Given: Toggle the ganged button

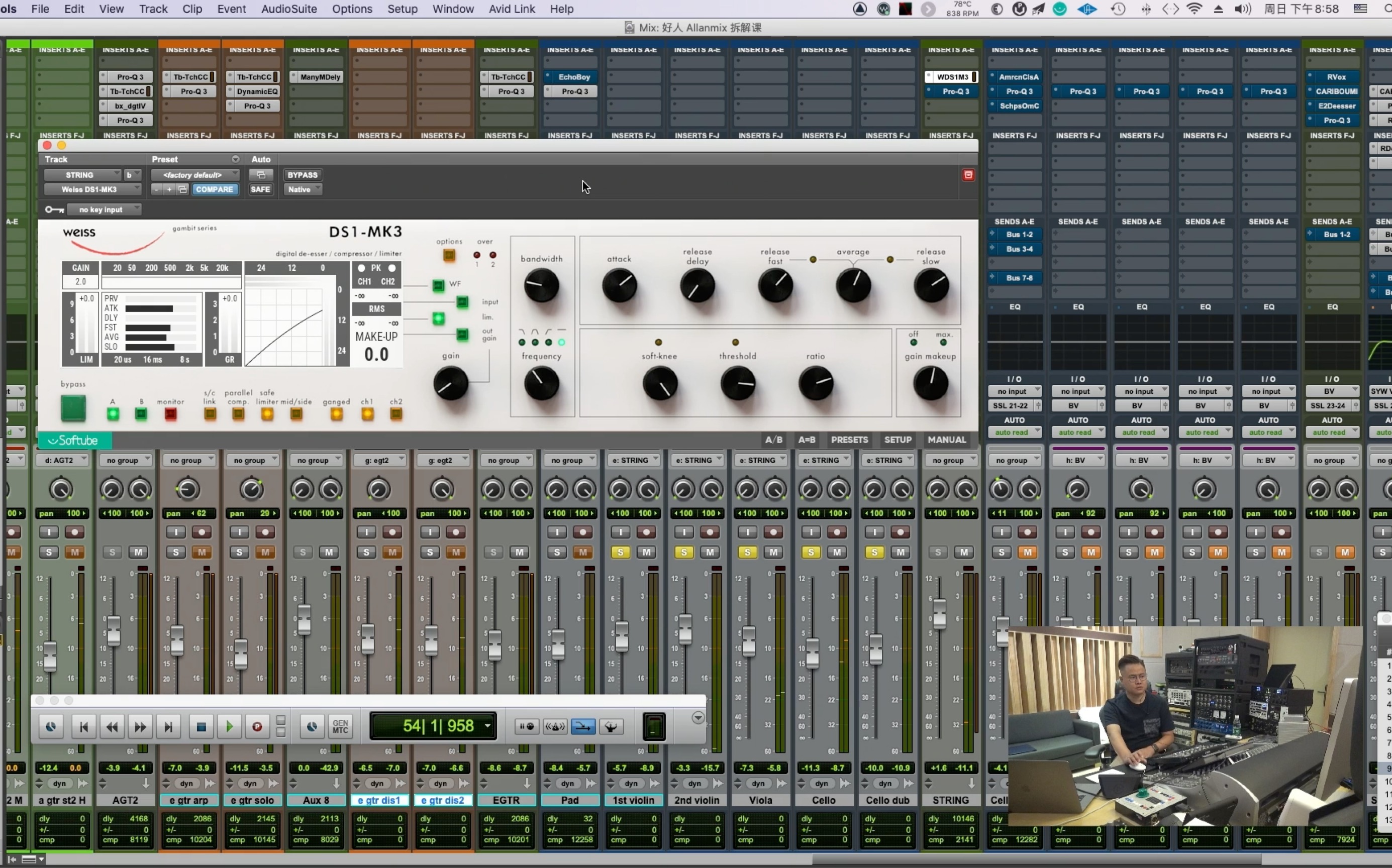Looking at the screenshot, I should point(337,414).
